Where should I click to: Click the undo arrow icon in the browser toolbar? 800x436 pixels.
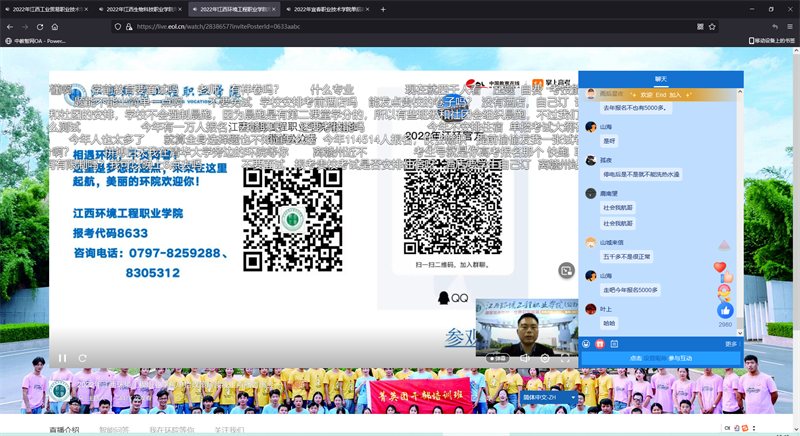(x=775, y=27)
